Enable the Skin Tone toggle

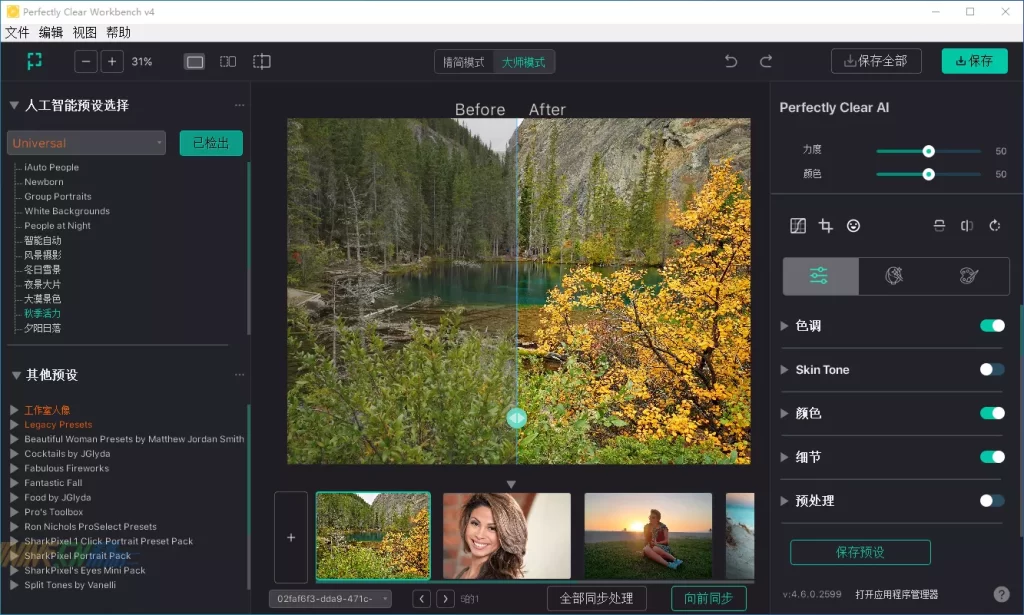point(992,370)
